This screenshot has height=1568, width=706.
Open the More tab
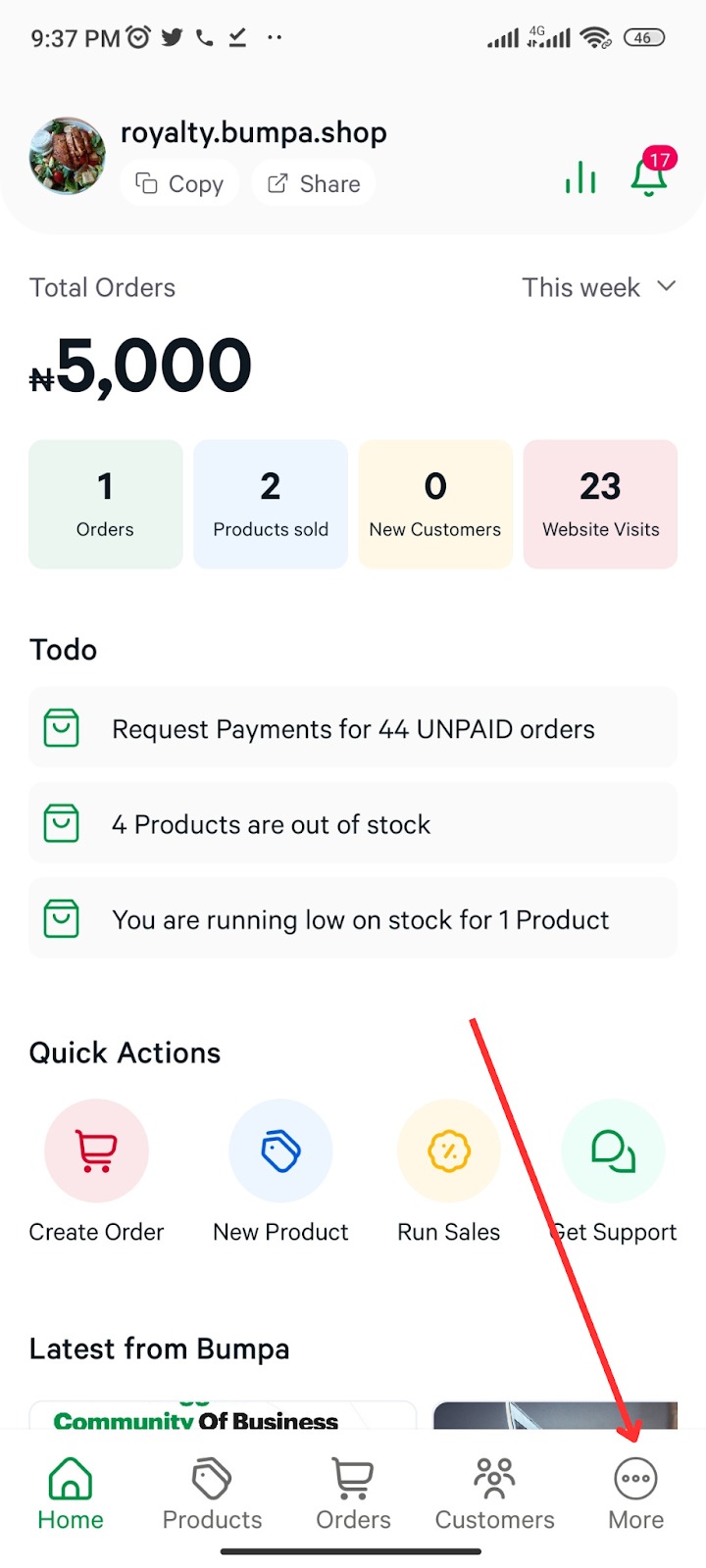coord(635,1494)
